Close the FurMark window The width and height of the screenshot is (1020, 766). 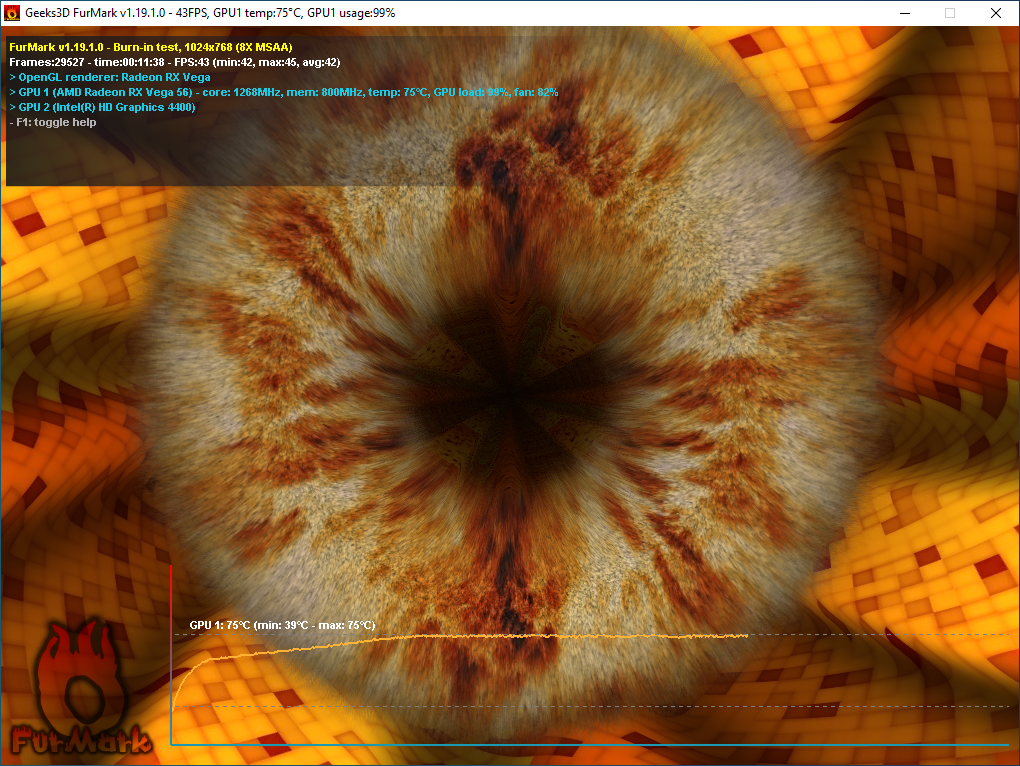(x=995, y=13)
